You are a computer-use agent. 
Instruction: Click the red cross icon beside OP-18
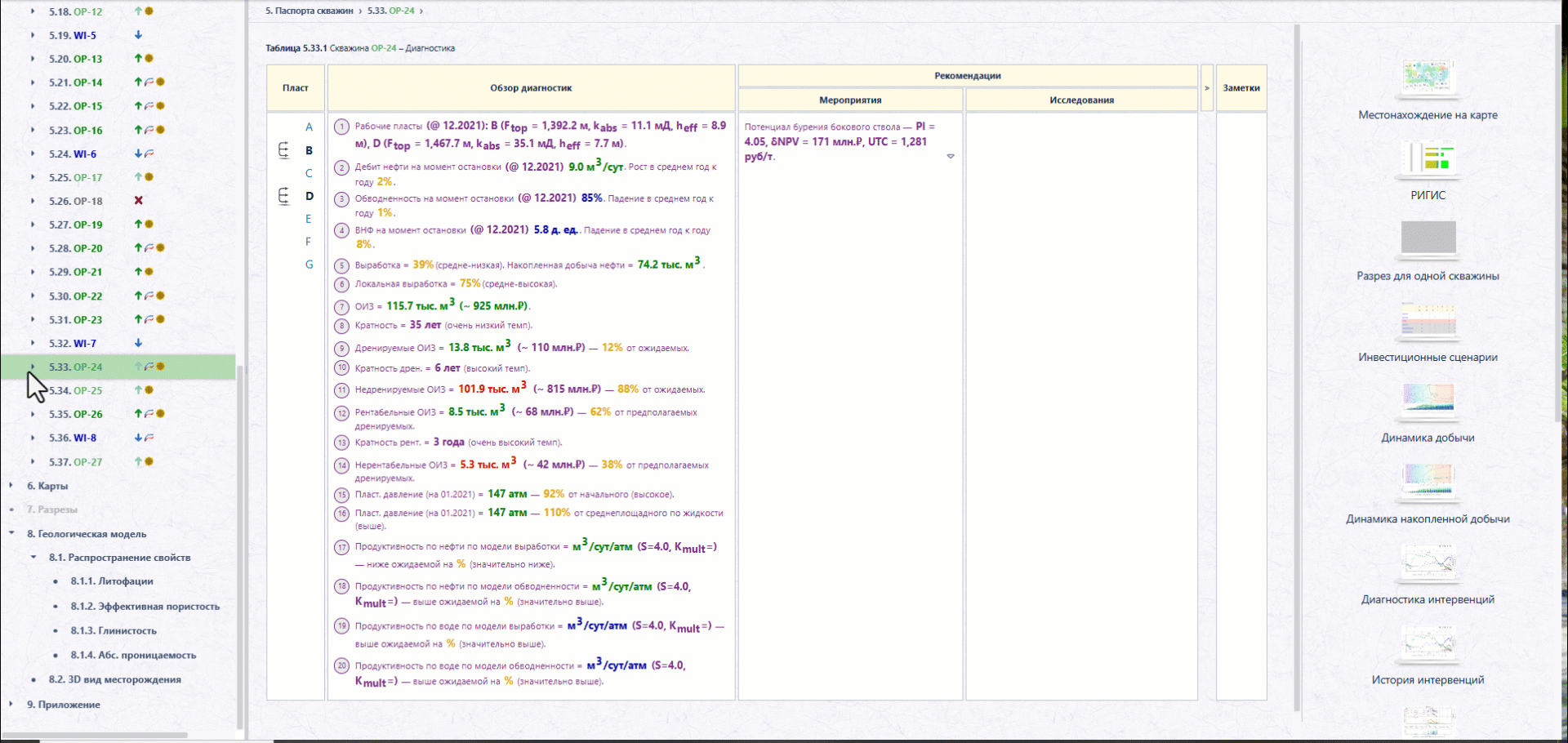pos(139,201)
